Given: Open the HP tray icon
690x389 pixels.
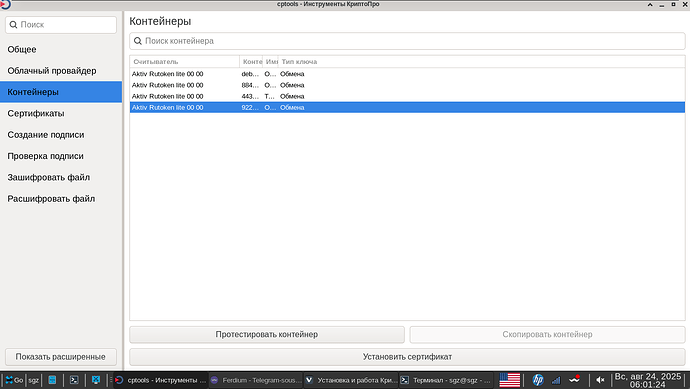Looking at the screenshot, I should coord(538,380).
